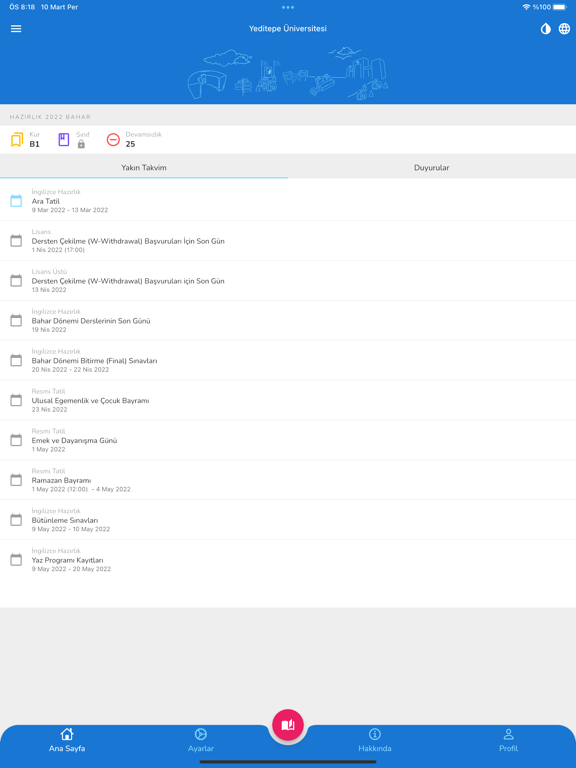The width and height of the screenshot is (576, 768).
Task: Open the hamburger menu
Action: click(x=16, y=29)
